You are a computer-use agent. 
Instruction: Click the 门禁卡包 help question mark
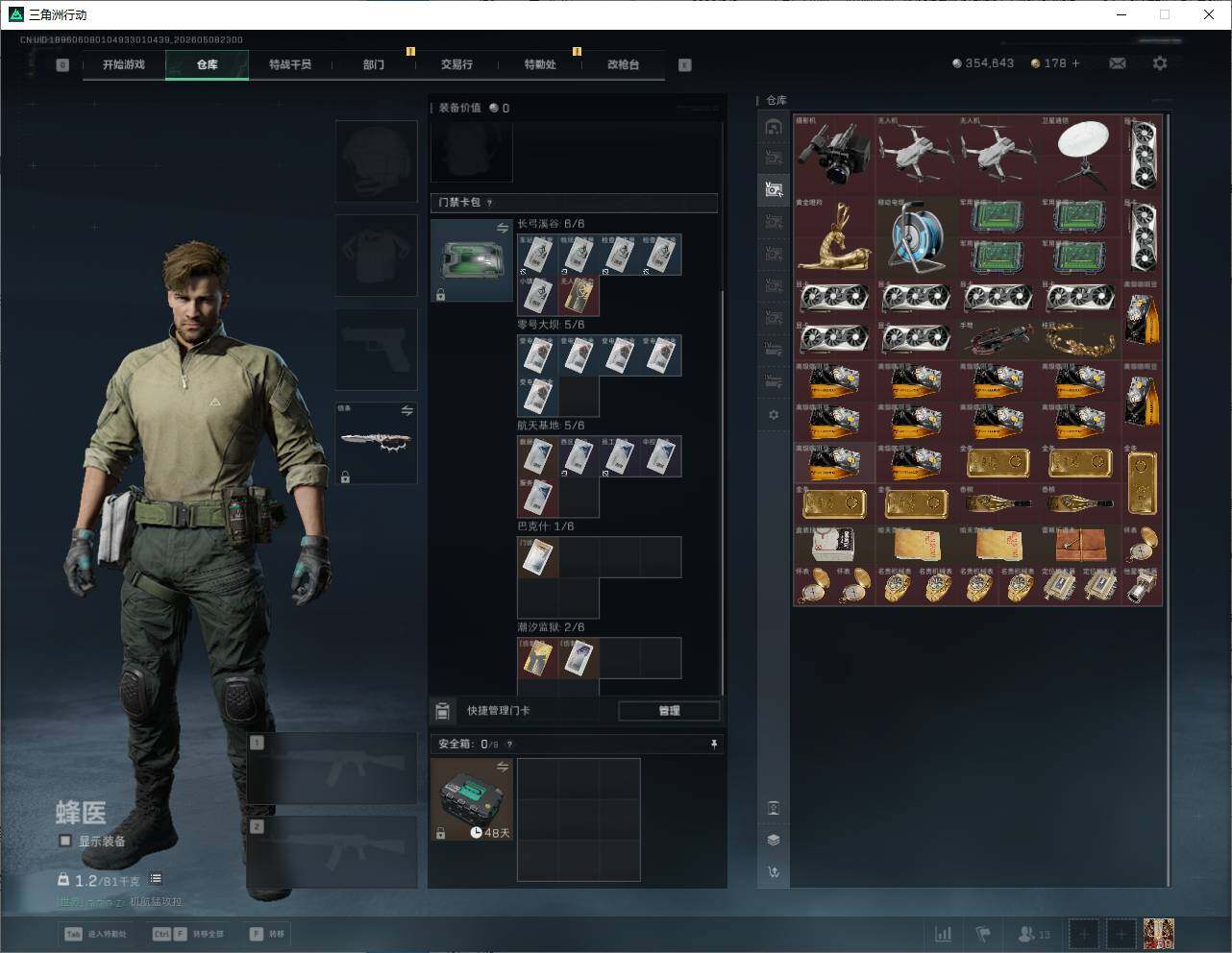click(490, 203)
